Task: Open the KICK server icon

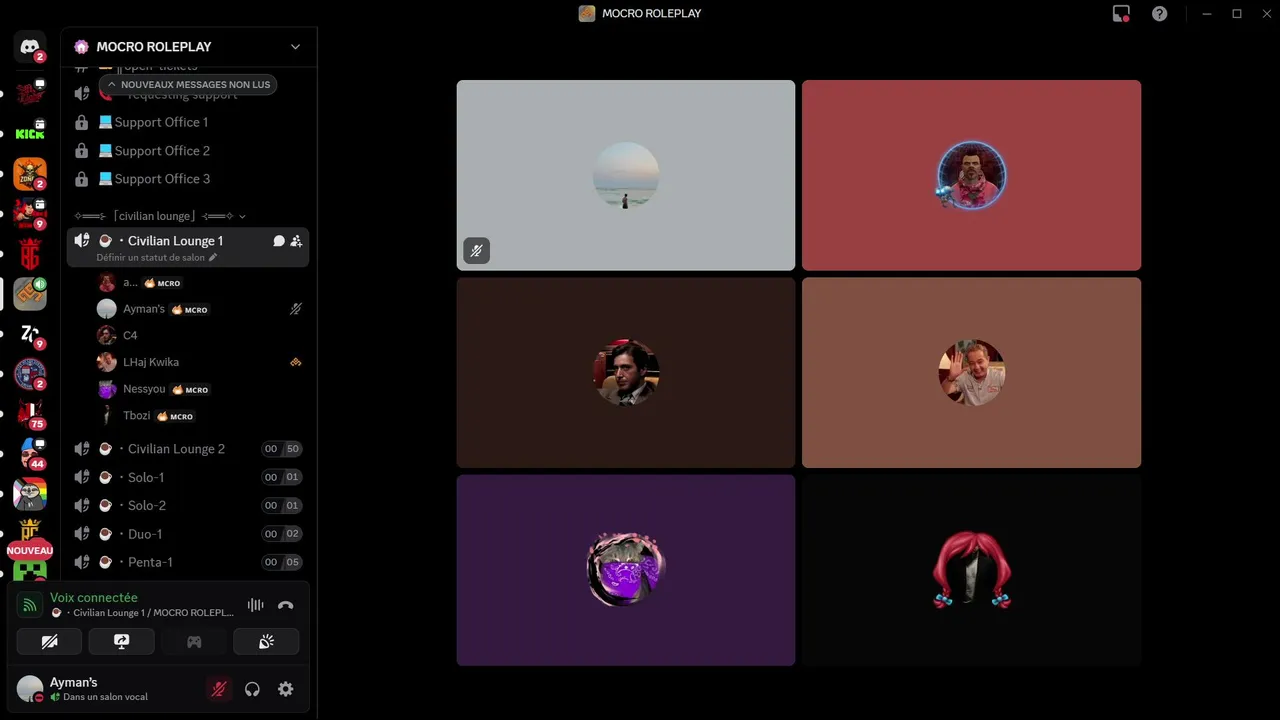Action: coord(30,134)
